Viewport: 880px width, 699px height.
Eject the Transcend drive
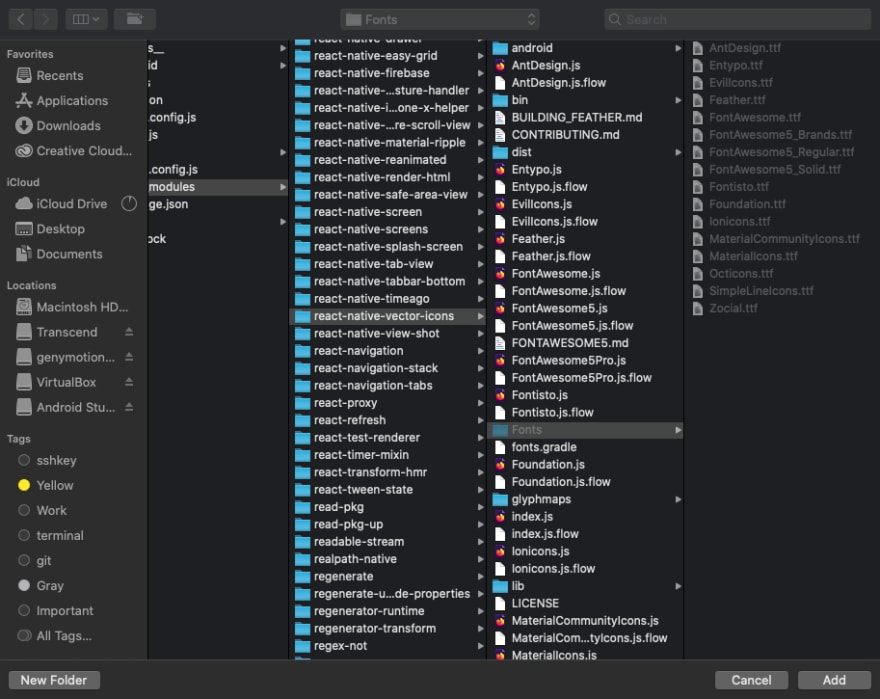click(129, 332)
